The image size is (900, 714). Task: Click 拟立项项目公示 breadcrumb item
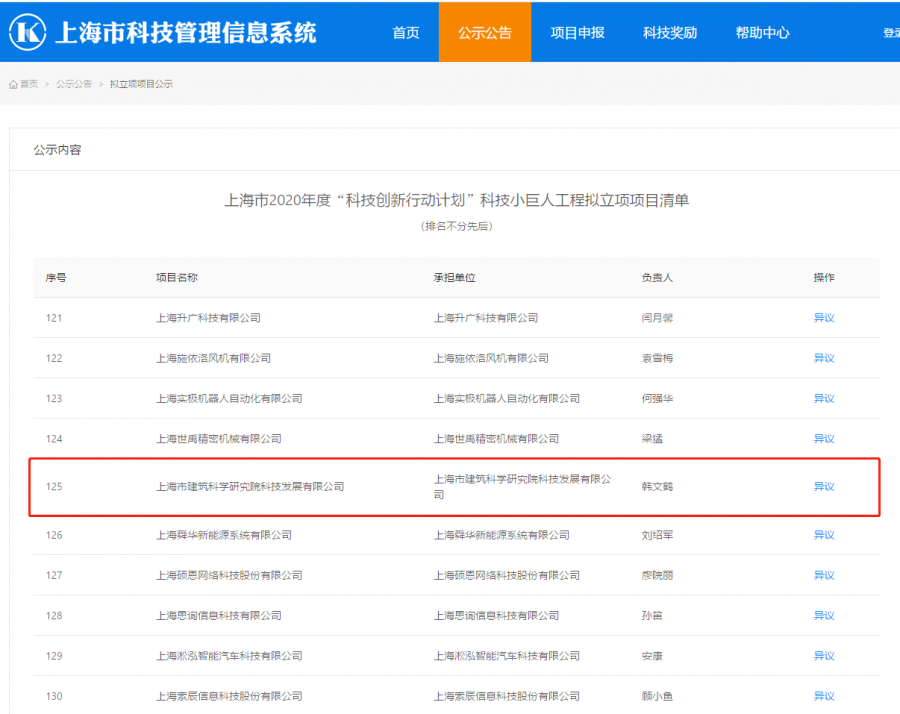pyautogui.click(x=141, y=85)
